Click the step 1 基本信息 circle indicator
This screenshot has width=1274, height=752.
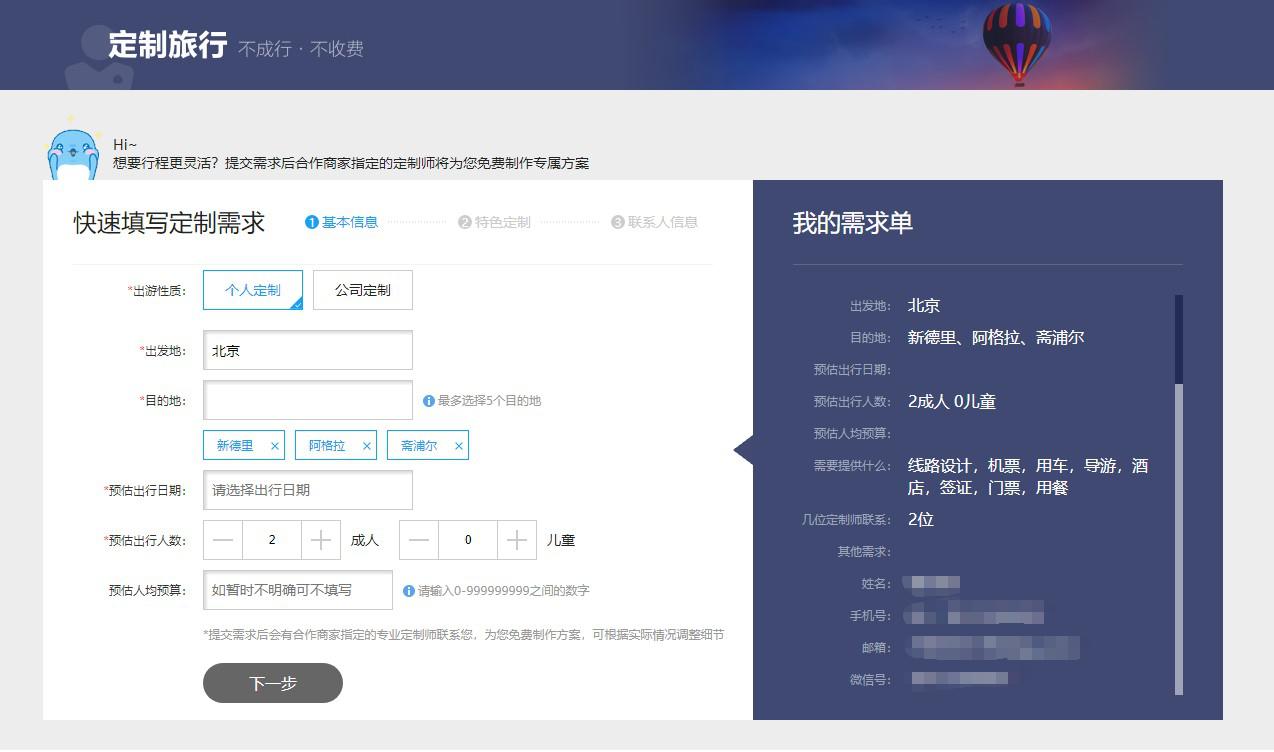[x=311, y=222]
